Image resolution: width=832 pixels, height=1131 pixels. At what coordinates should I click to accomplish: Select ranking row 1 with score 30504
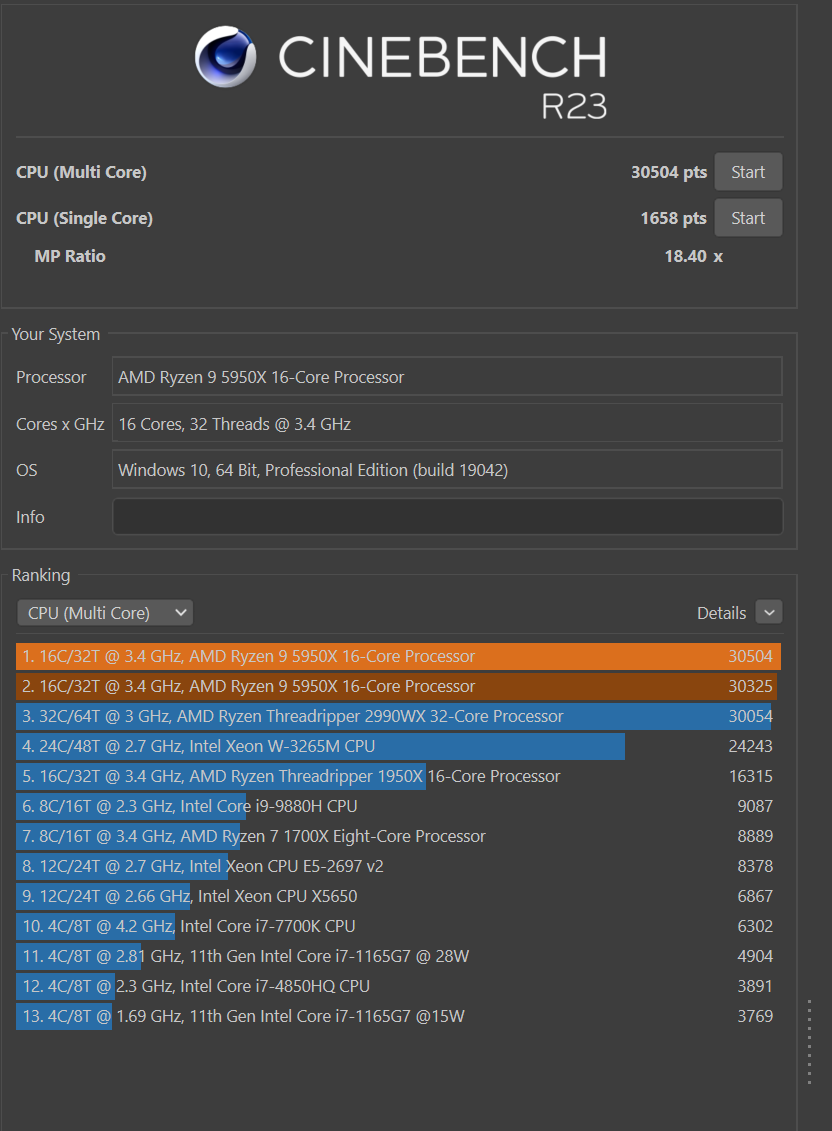398,656
